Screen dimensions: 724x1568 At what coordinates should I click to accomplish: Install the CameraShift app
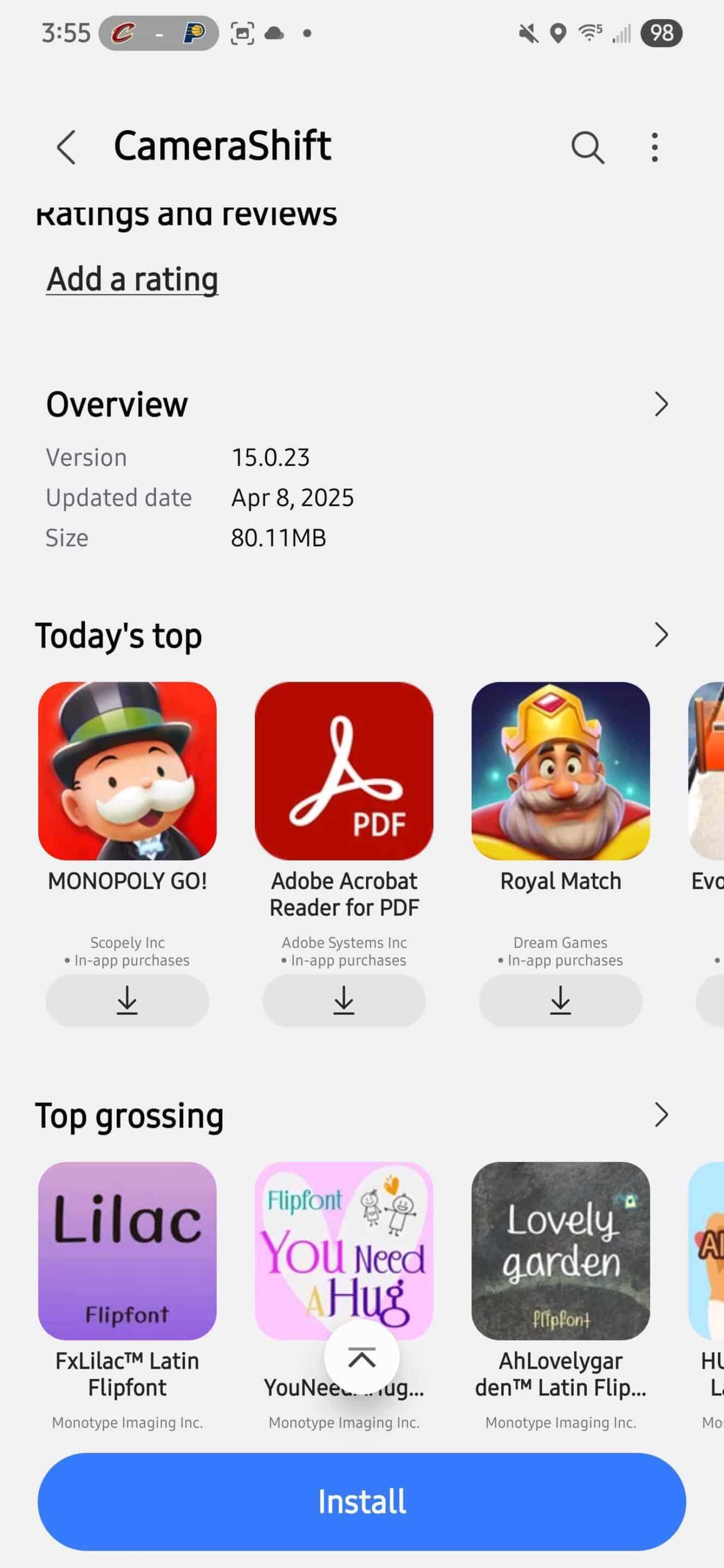point(362,1501)
